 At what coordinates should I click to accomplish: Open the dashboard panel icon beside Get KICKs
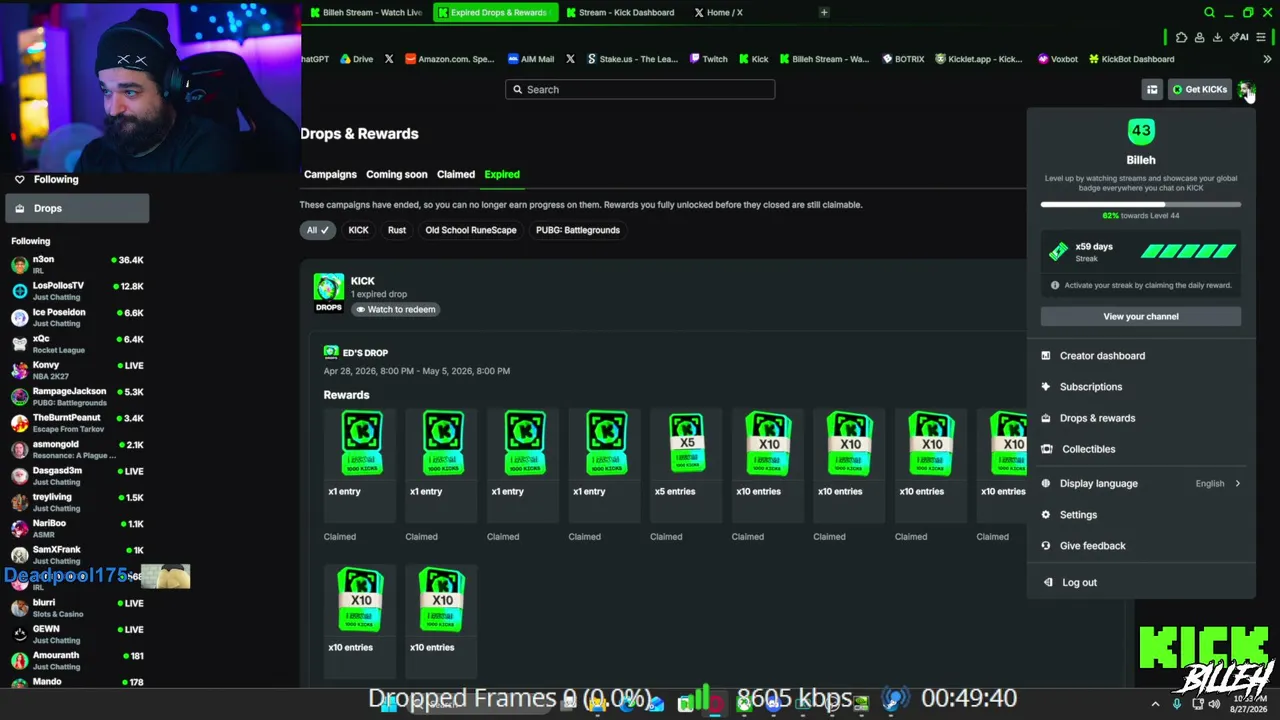[1152, 90]
